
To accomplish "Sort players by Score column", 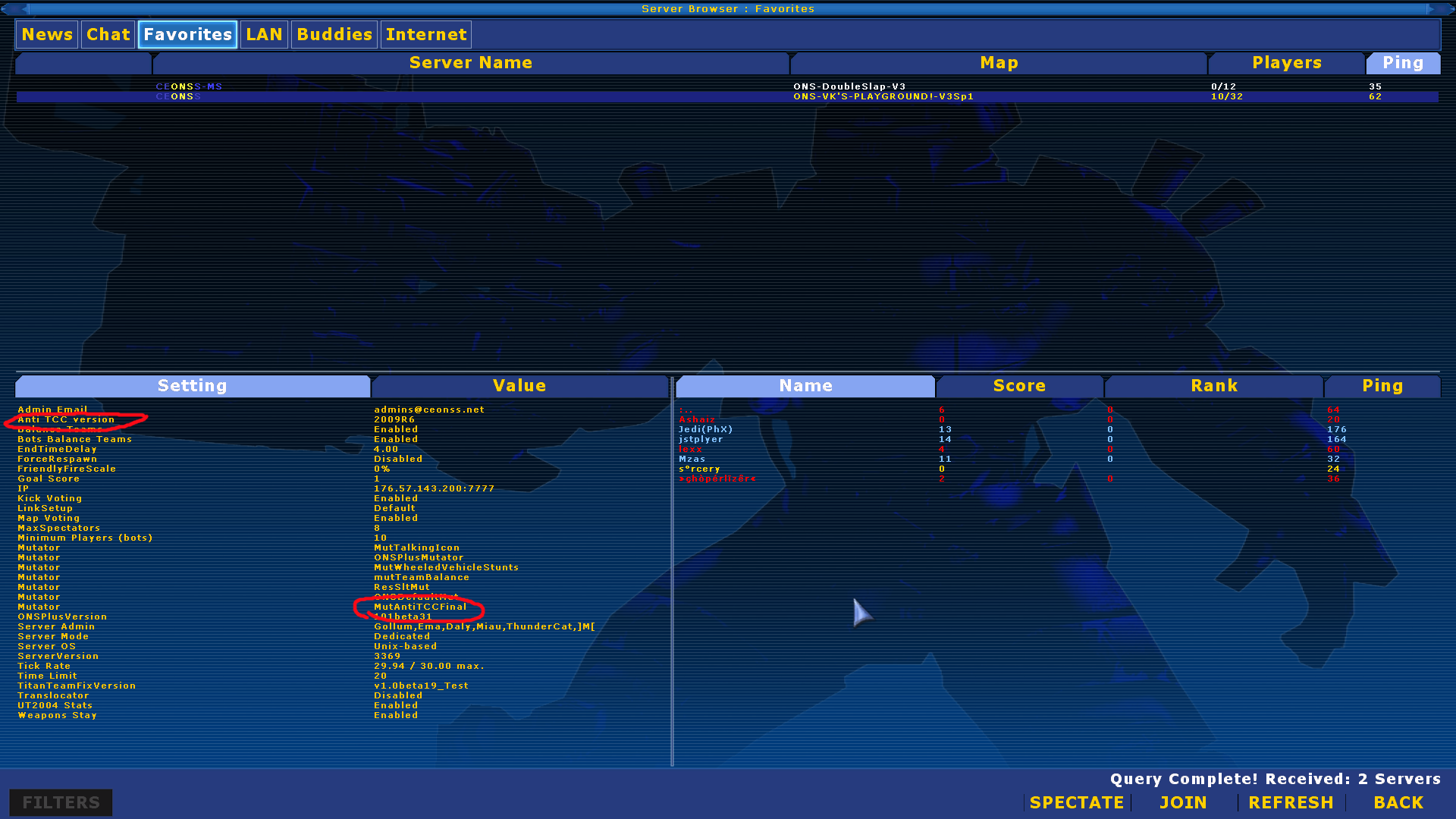I will pos(1019,386).
